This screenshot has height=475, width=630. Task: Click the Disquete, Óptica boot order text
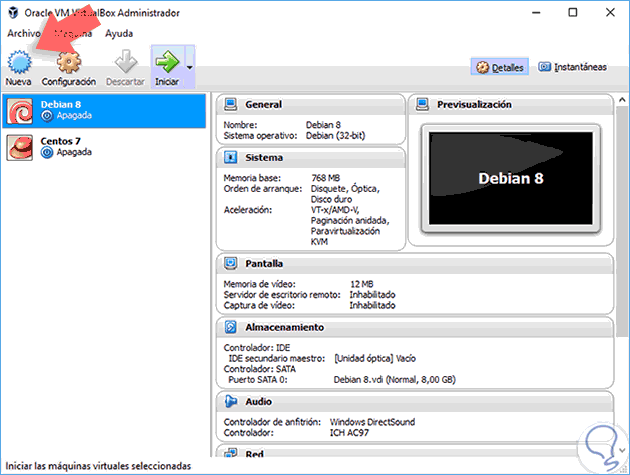point(345,189)
